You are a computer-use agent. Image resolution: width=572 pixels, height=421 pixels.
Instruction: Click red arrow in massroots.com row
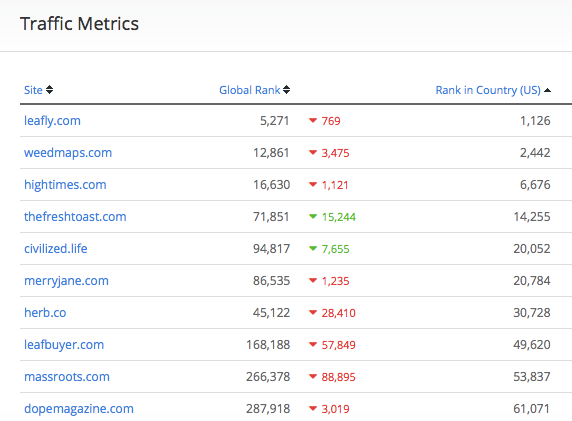click(313, 376)
